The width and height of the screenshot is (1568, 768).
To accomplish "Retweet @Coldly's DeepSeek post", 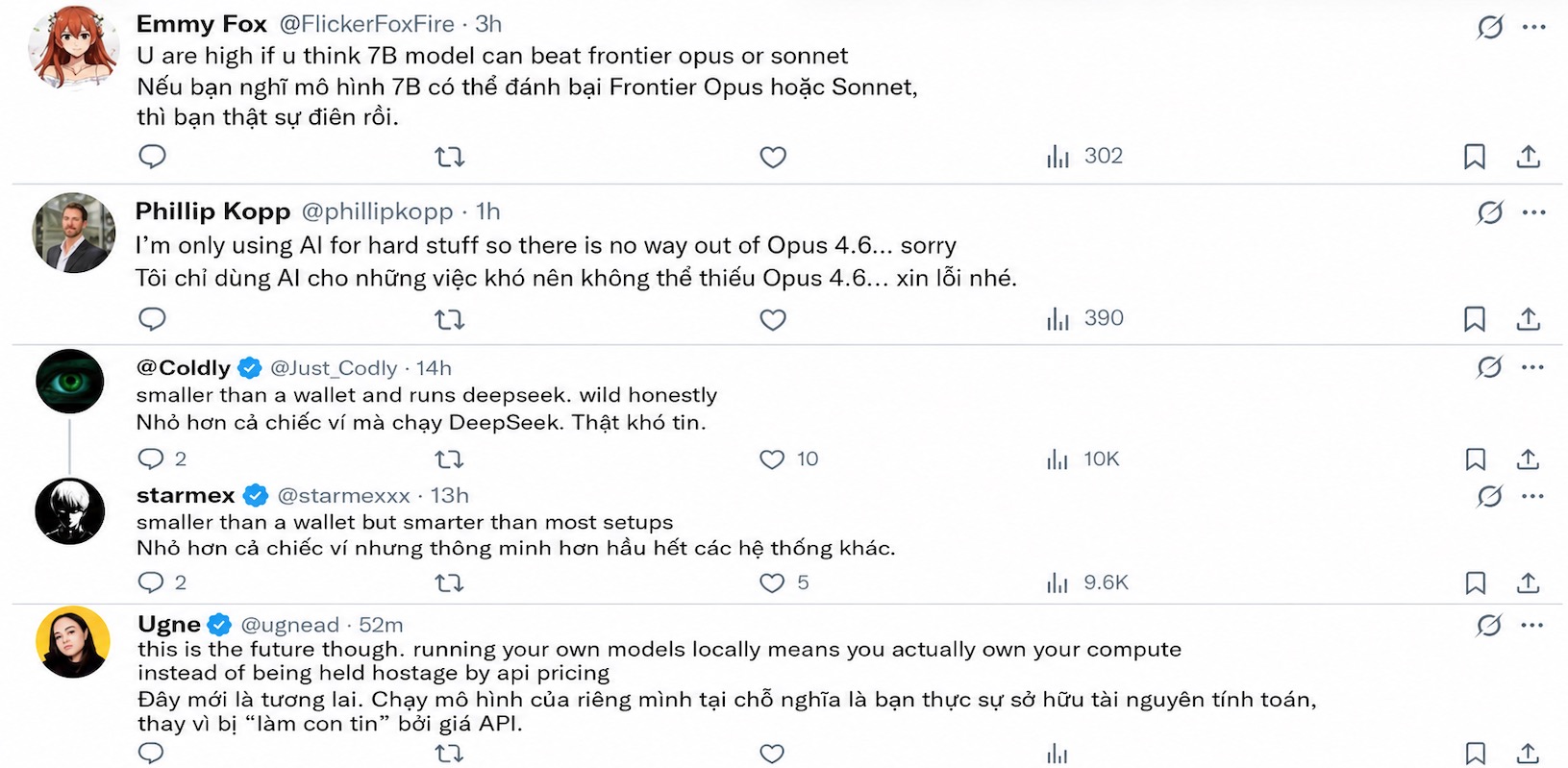I will 449,459.
